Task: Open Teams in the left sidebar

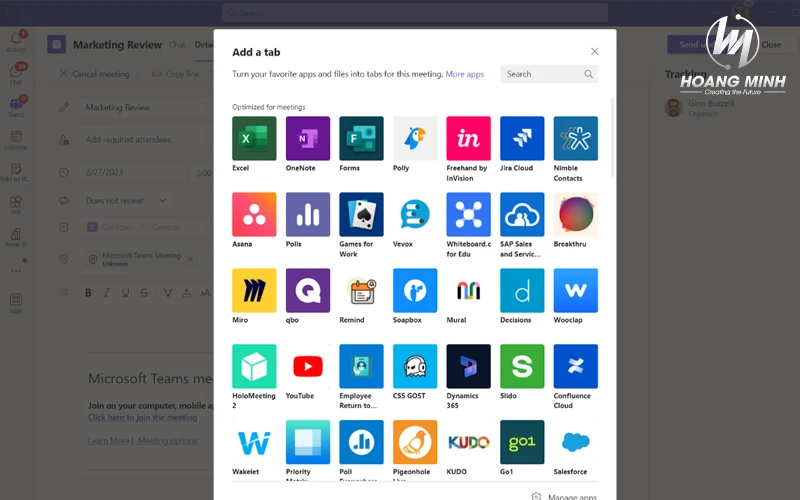Action: coord(16,107)
